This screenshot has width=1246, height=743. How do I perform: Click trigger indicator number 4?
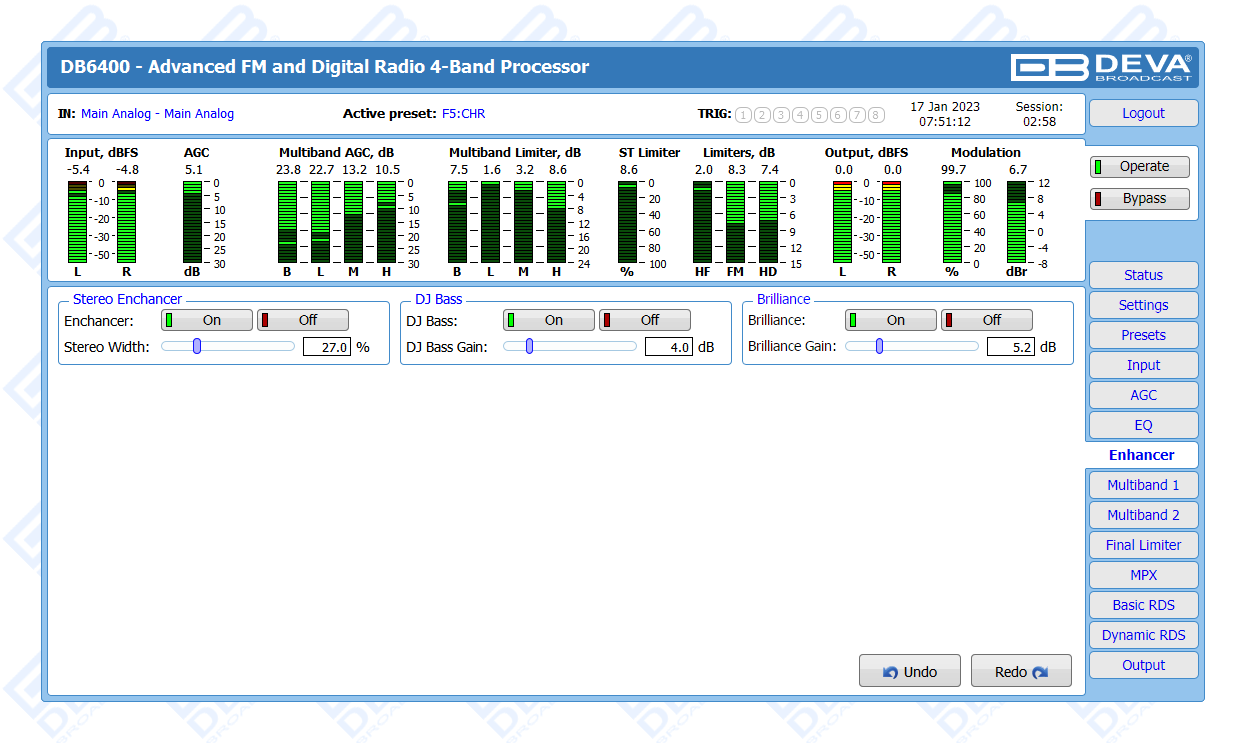coord(800,115)
